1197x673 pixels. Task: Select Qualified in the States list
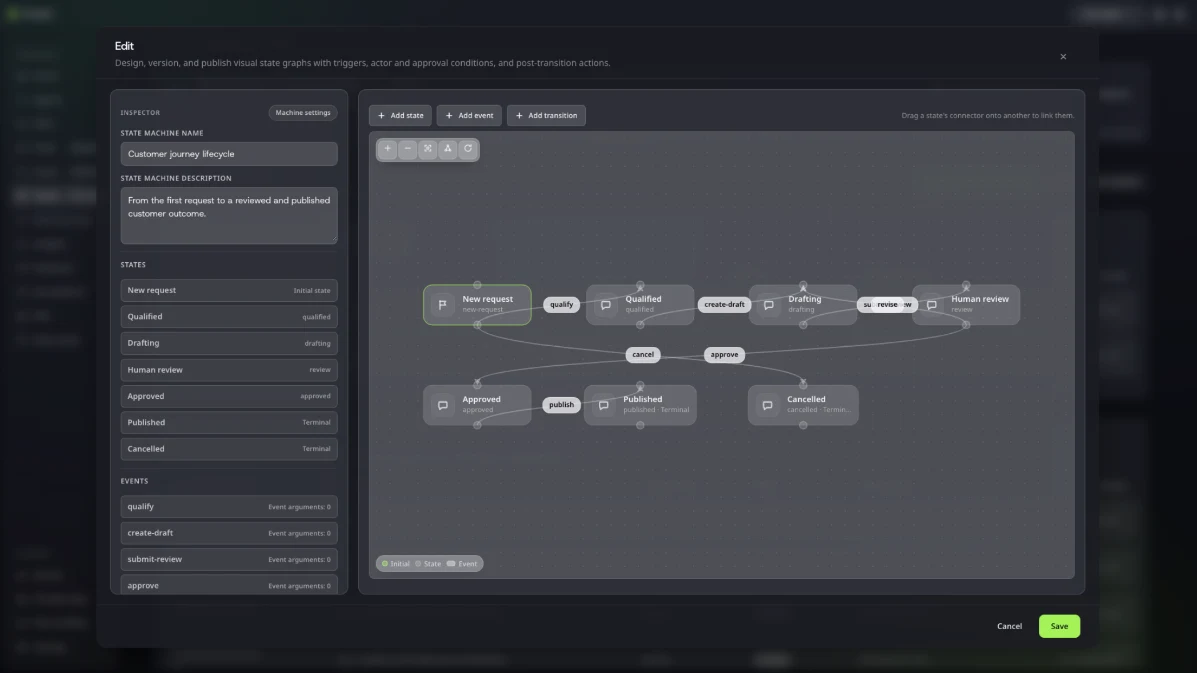tap(229, 317)
